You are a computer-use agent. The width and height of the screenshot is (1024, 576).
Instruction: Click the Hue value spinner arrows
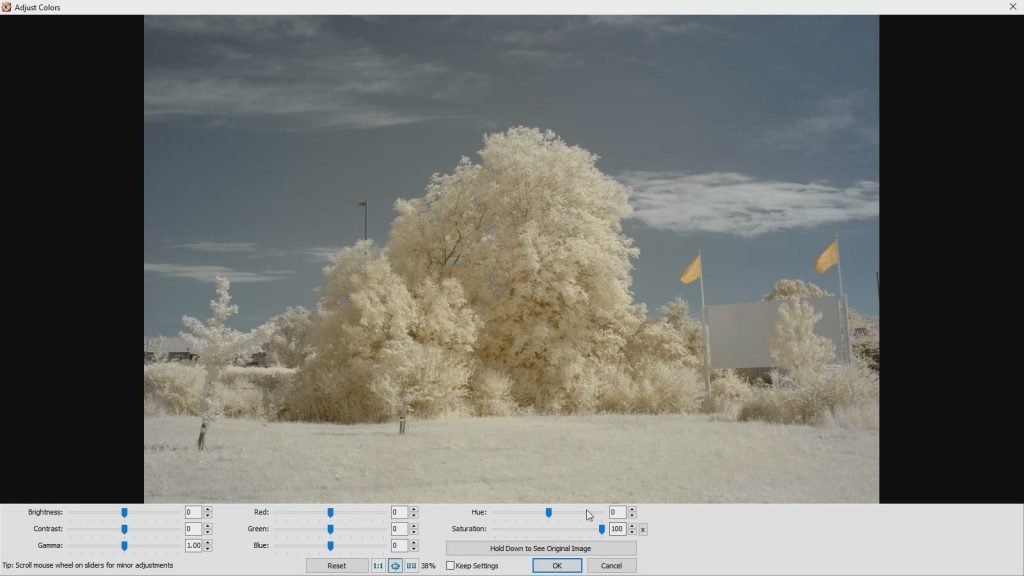(632, 512)
